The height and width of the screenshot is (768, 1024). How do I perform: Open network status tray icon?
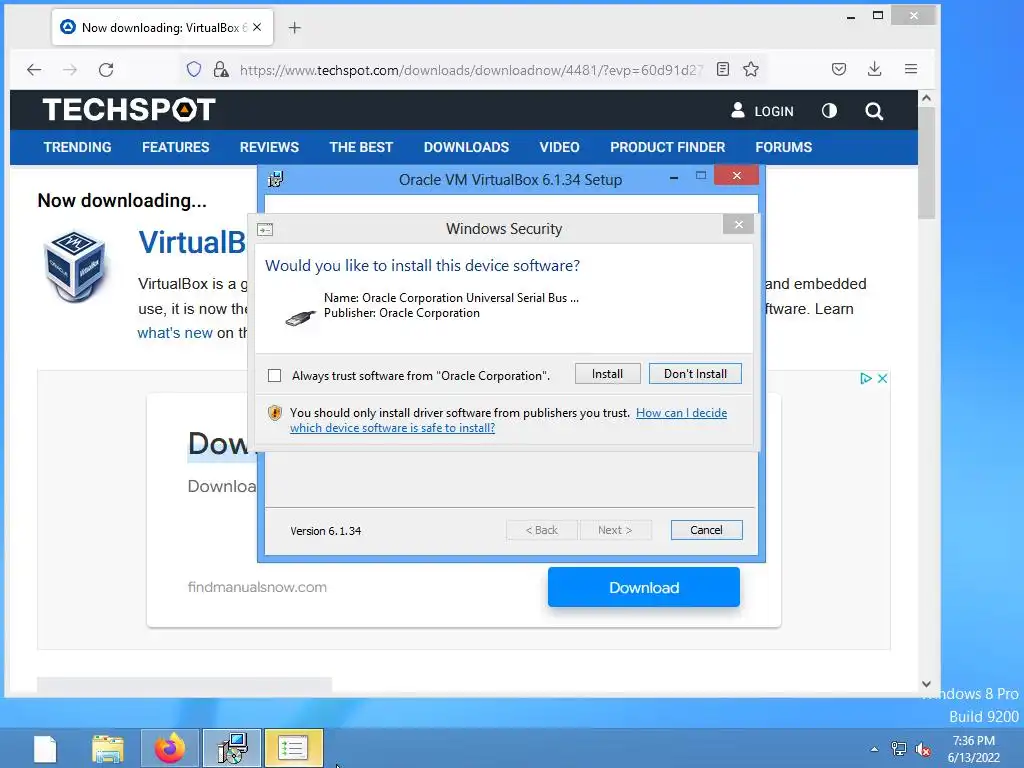899,749
